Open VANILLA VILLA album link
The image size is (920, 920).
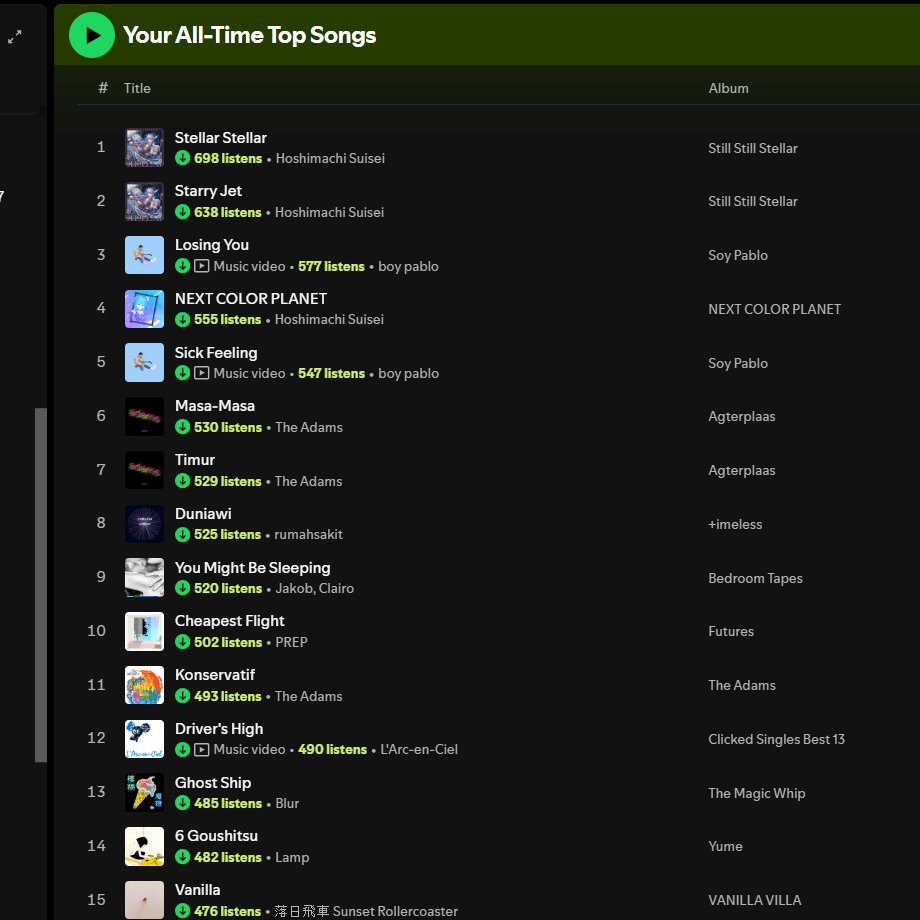[x=755, y=900]
